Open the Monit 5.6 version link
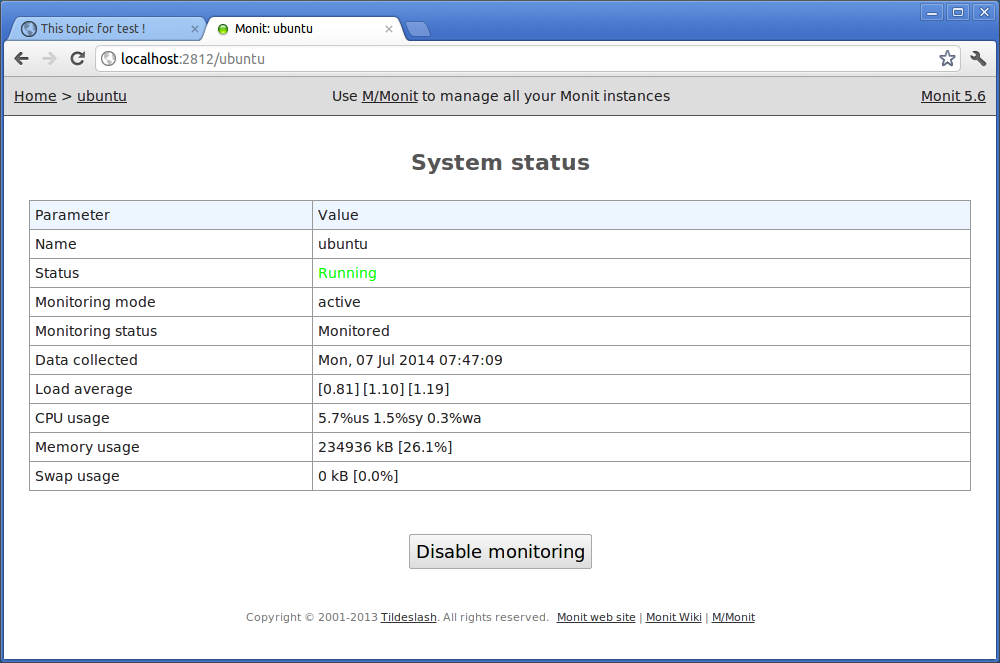Image resolution: width=1000 pixels, height=663 pixels. click(x=953, y=96)
